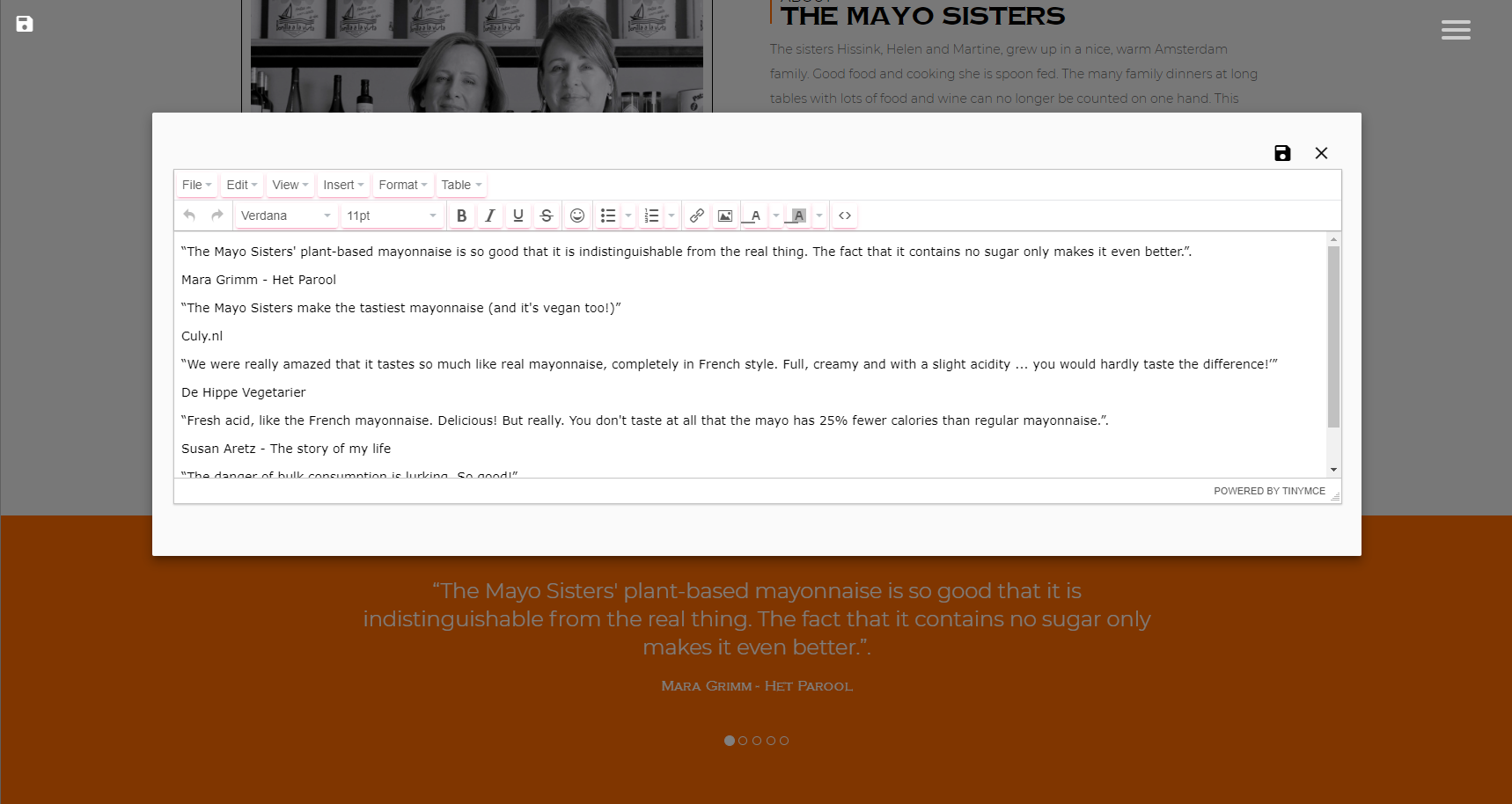Select the fifth testimonial slider dot
1512x804 pixels.
click(784, 741)
